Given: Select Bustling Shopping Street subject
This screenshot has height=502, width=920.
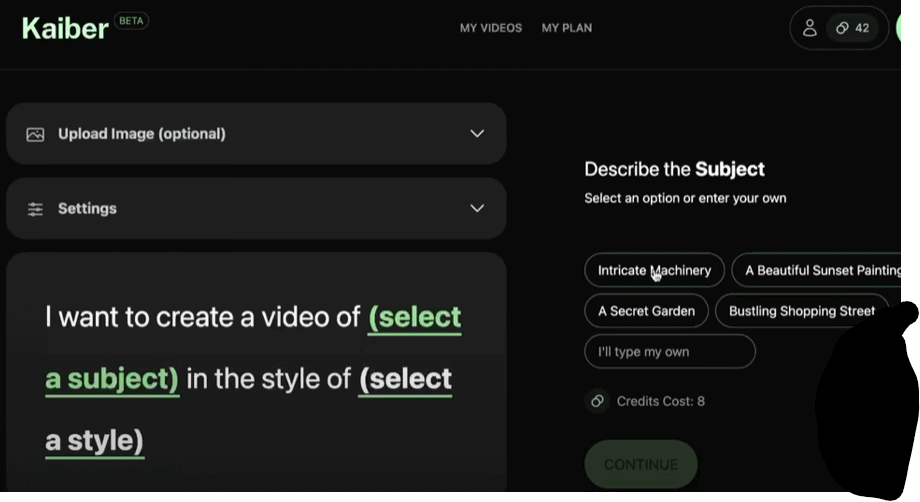Looking at the screenshot, I should pos(801,311).
